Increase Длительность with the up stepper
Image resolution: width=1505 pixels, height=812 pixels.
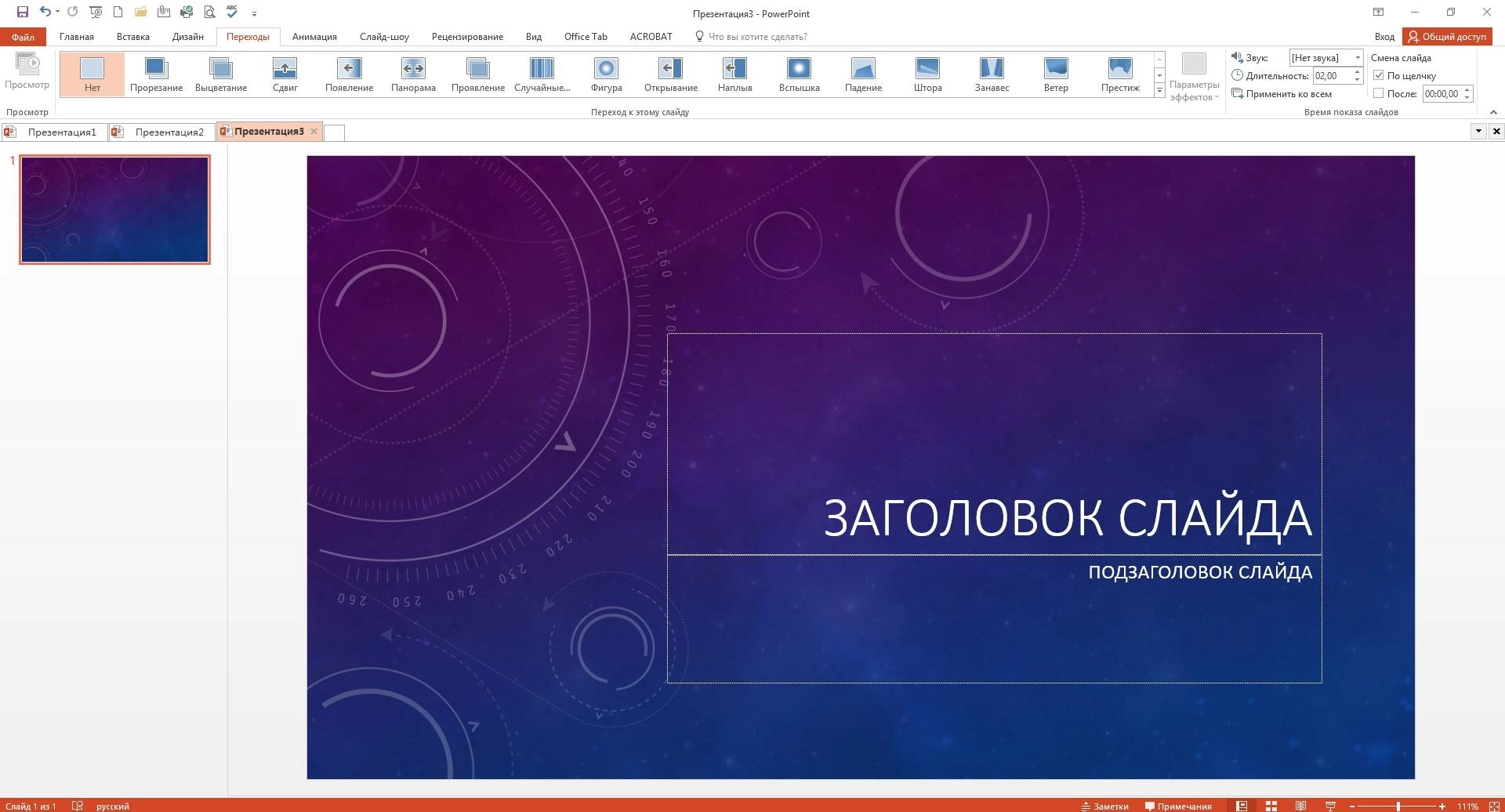tap(1358, 71)
